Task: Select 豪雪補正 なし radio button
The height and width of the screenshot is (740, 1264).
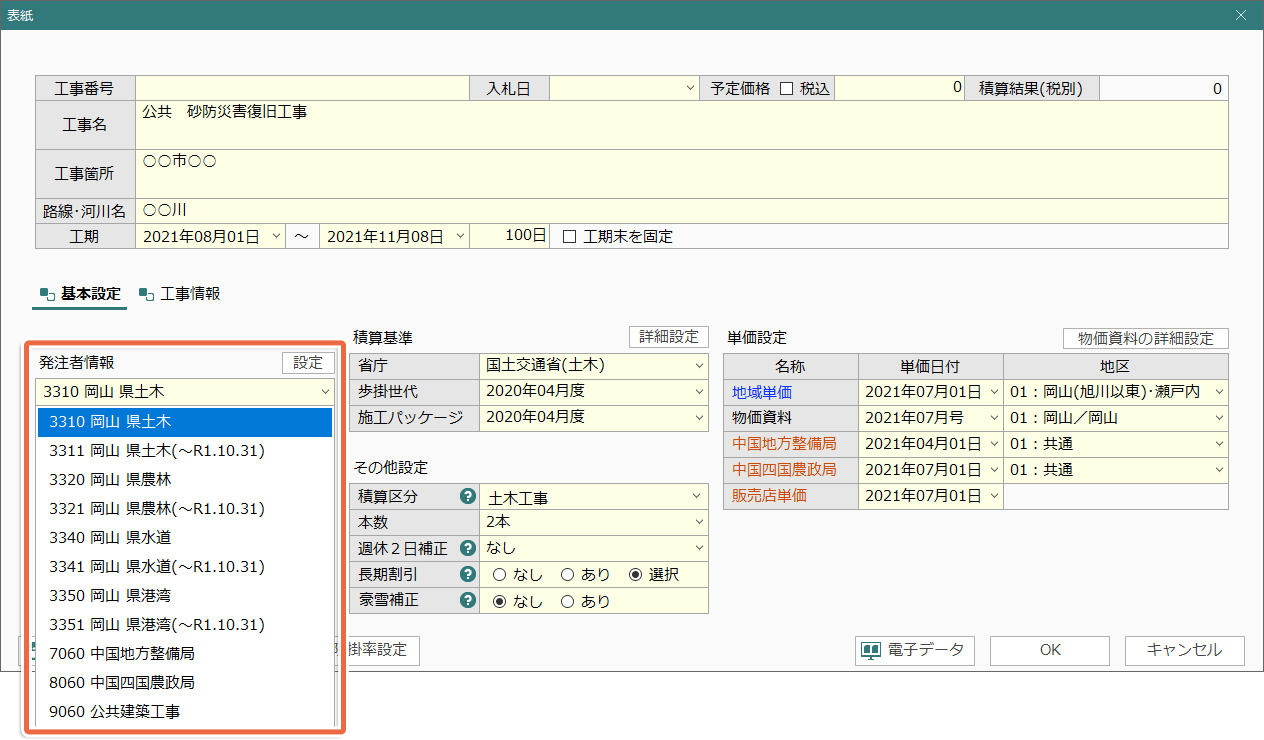Action: tap(499, 601)
